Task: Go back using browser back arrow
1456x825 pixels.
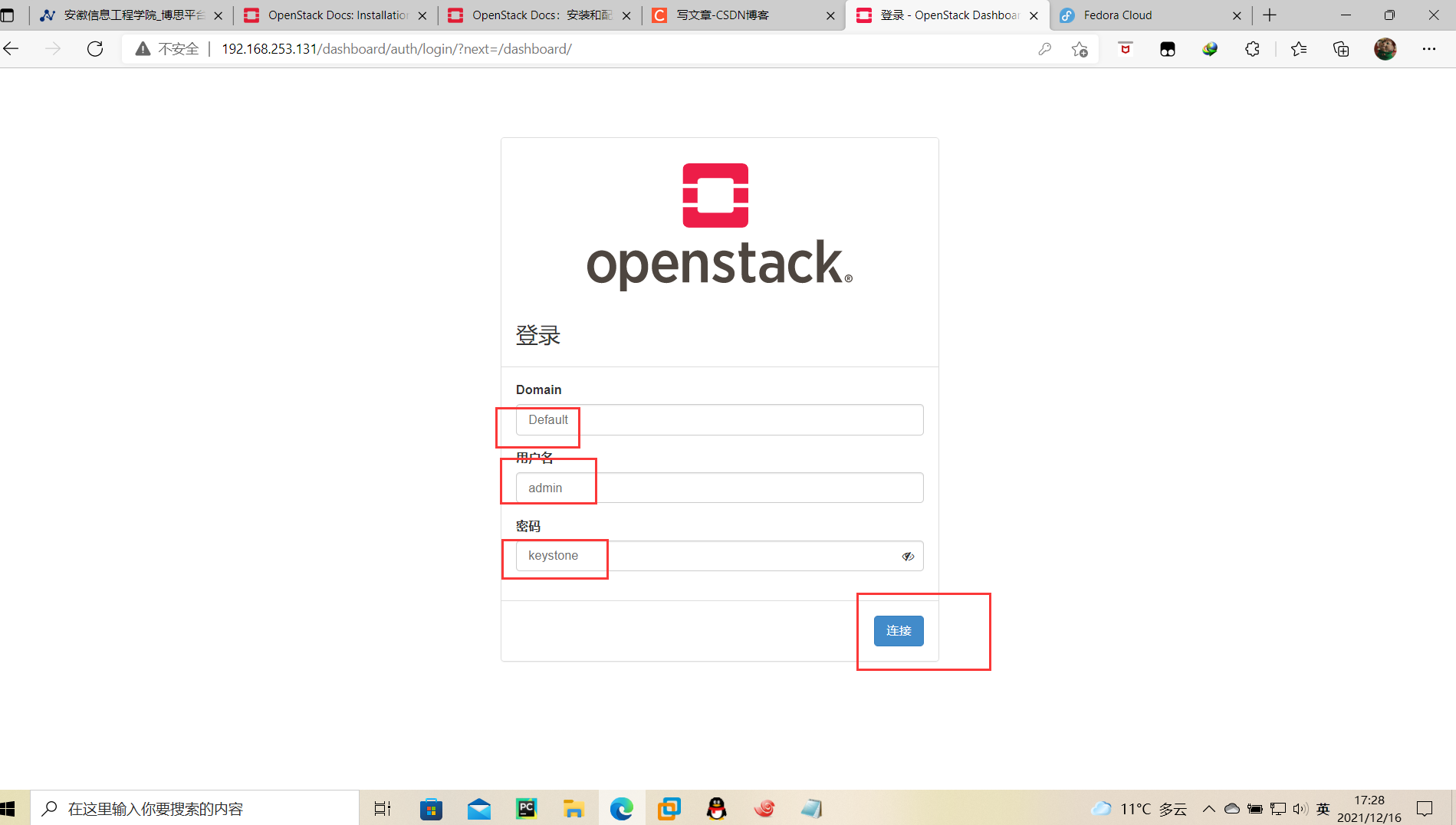Action: [12, 49]
